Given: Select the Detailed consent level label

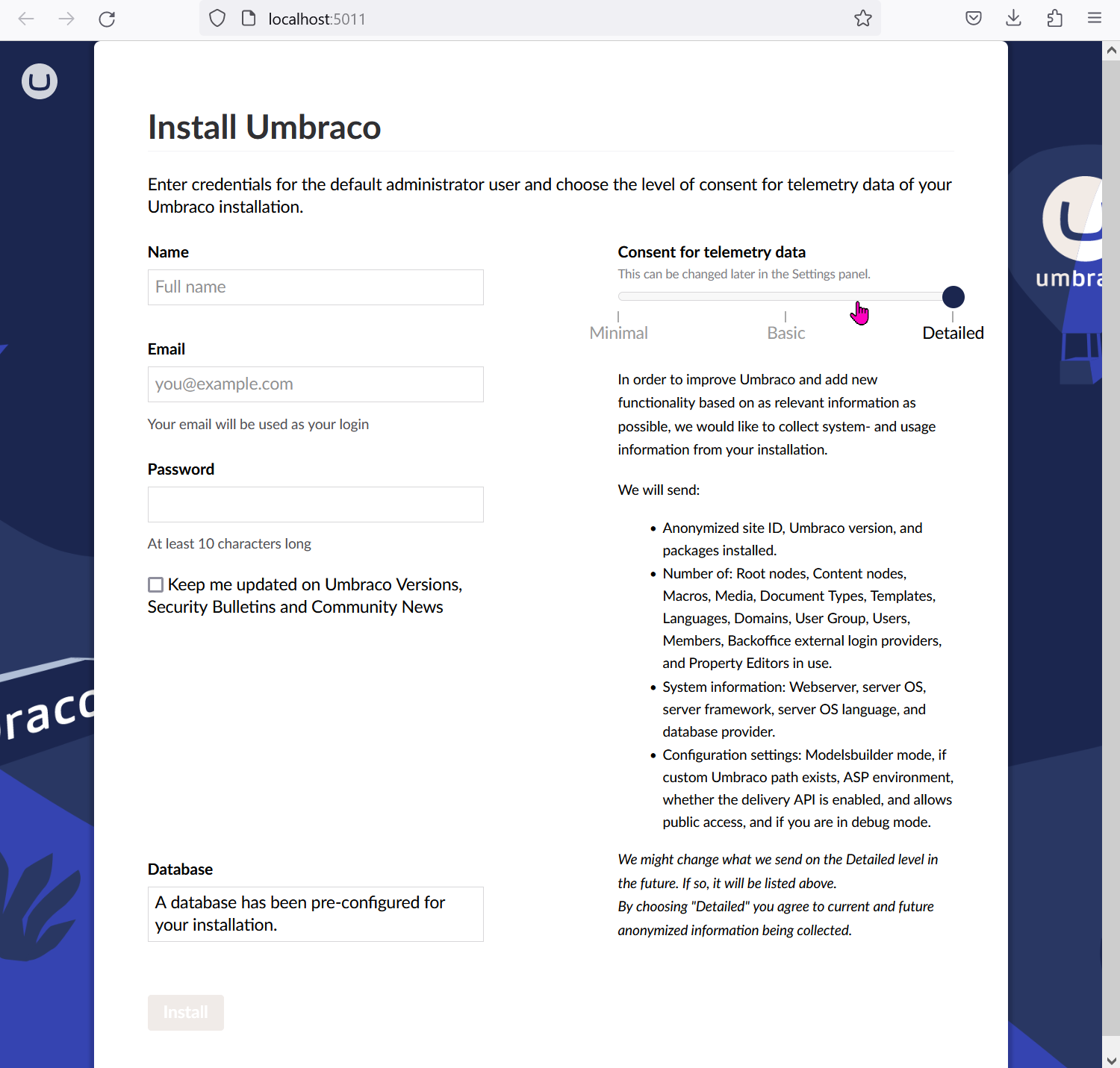Looking at the screenshot, I should 953,333.
